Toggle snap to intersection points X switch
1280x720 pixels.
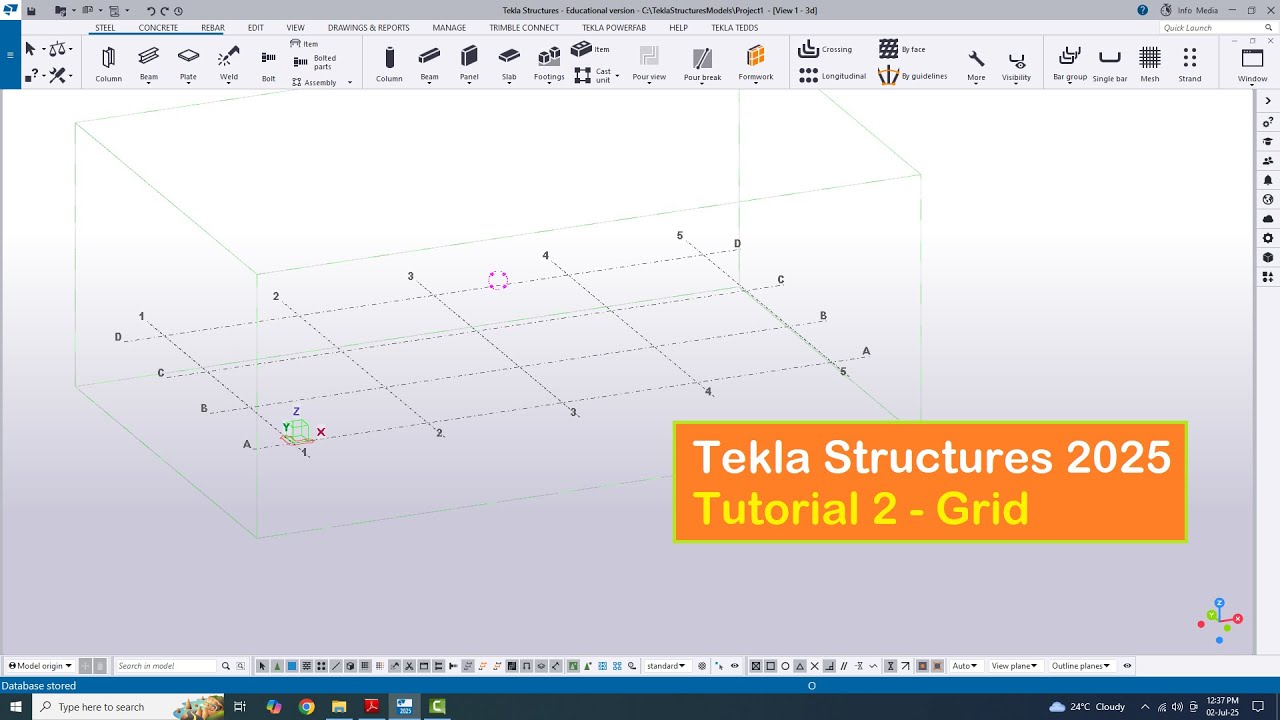(x=814, y=666)
